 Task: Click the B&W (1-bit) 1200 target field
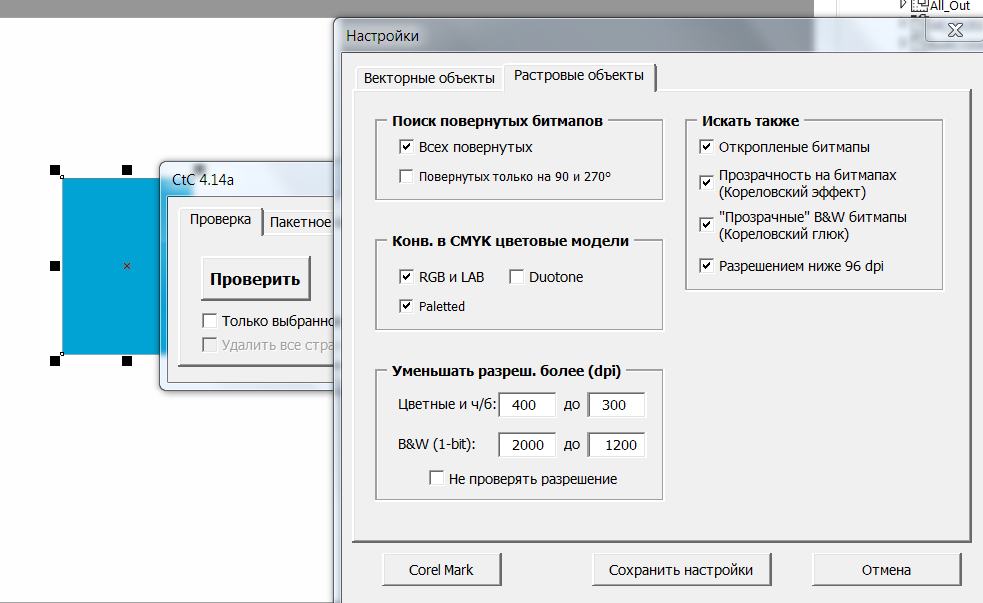616,445
